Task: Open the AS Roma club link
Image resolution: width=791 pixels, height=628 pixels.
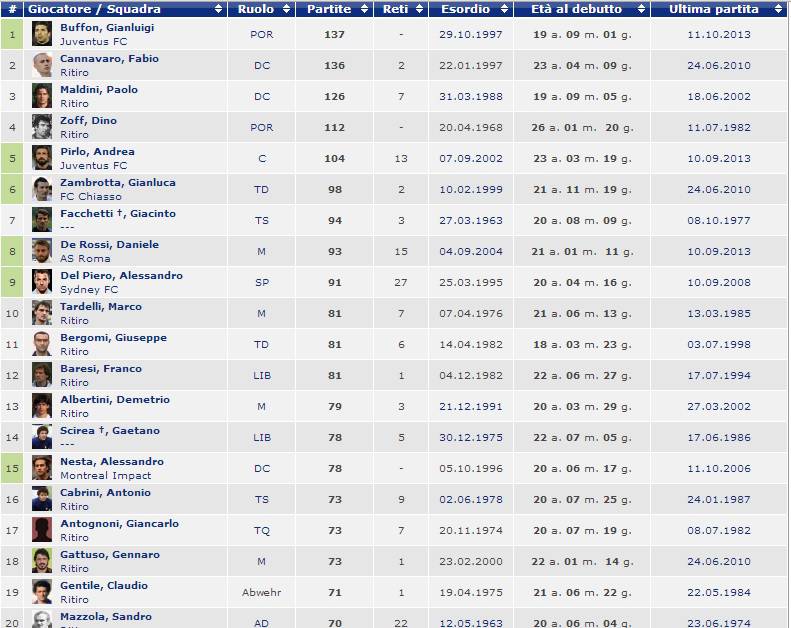Action: click(x=85, y=259)
